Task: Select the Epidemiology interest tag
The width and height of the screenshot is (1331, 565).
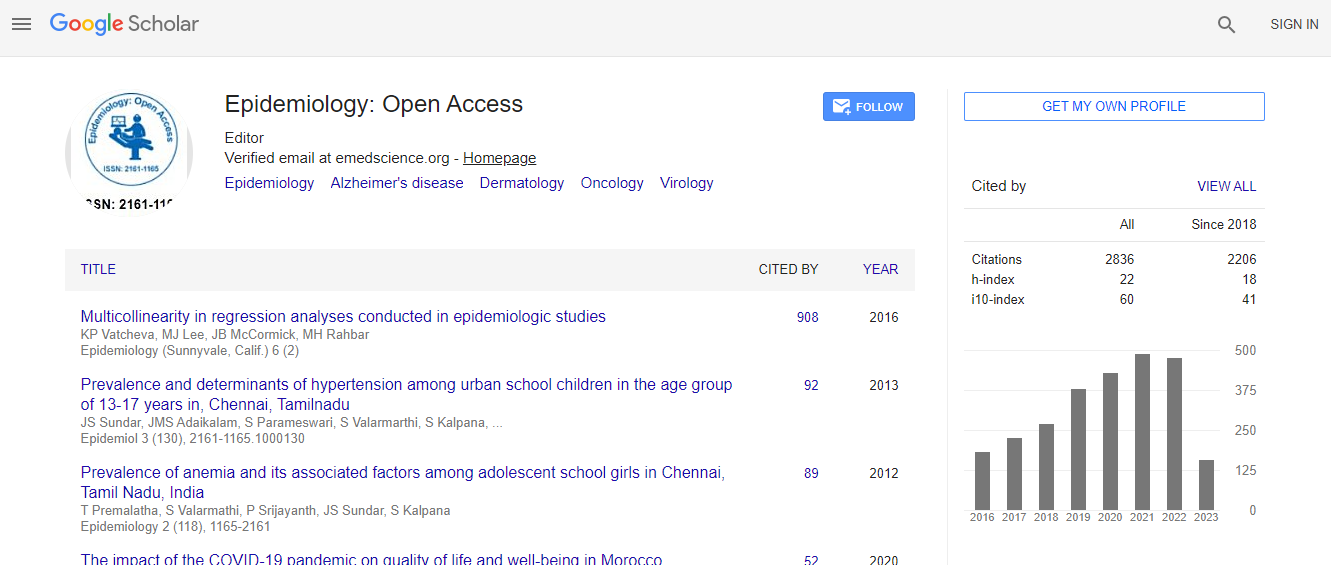Action: click(269, 183)
